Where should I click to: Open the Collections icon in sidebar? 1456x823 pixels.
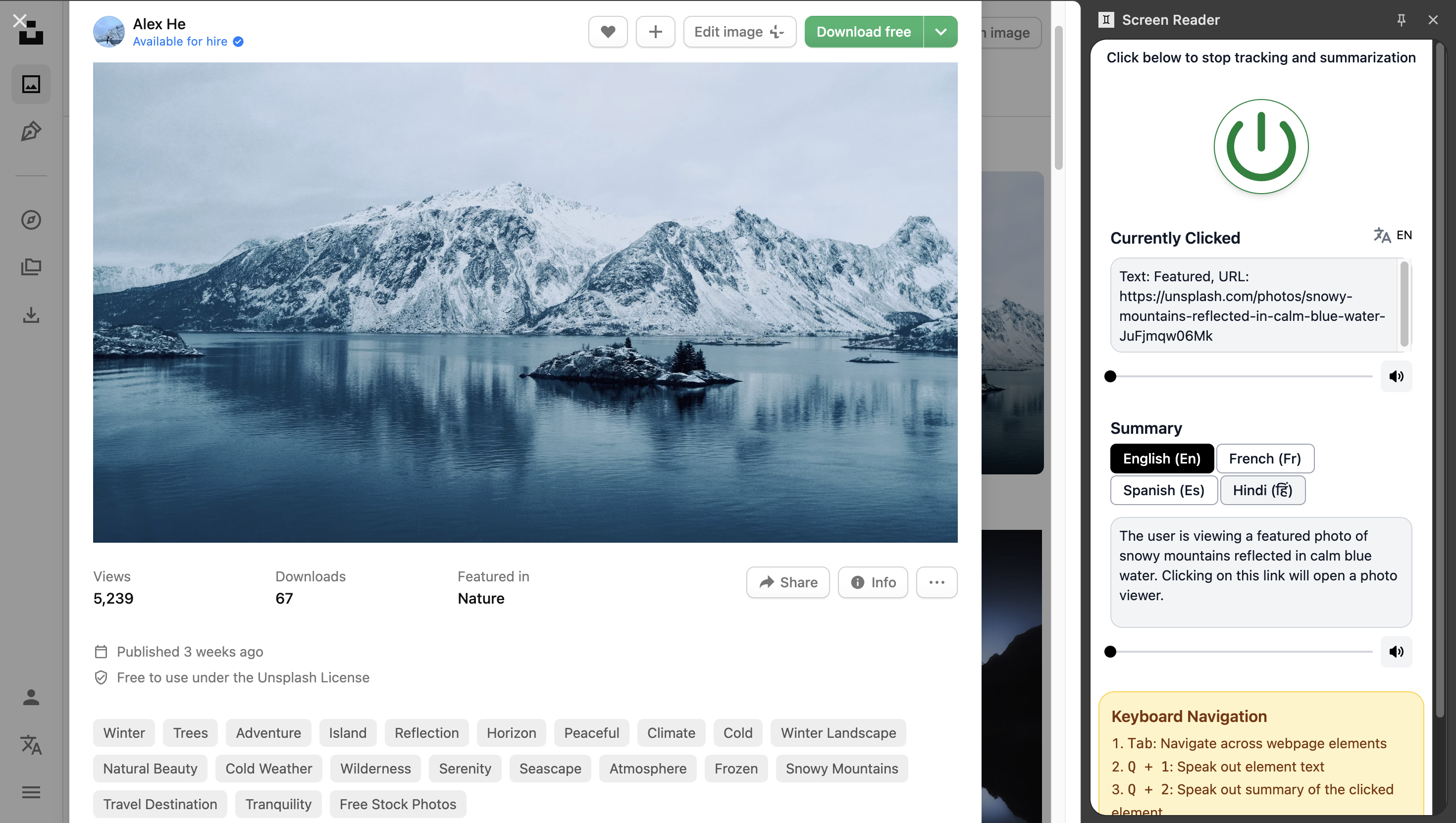31,267
